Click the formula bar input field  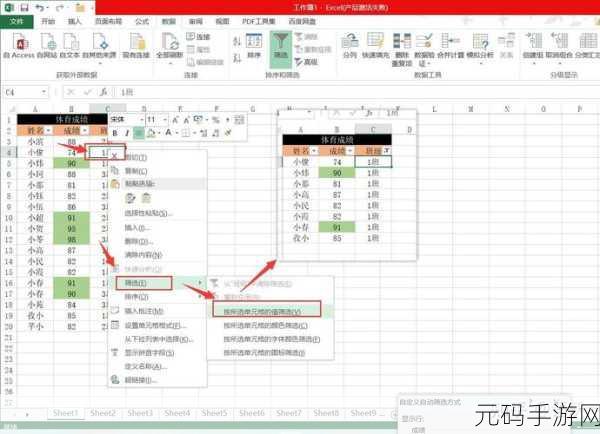click(356, 92)
